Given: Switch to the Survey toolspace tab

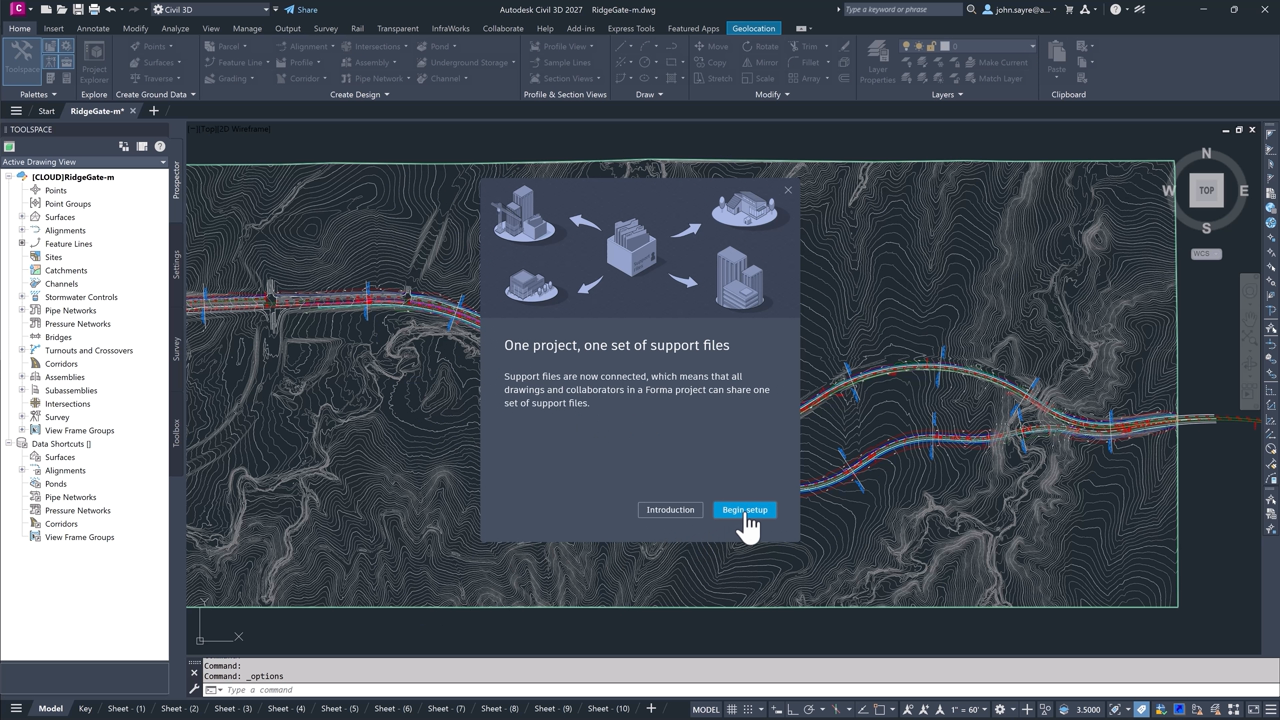Looking at the screenshot, I should 177,349.
